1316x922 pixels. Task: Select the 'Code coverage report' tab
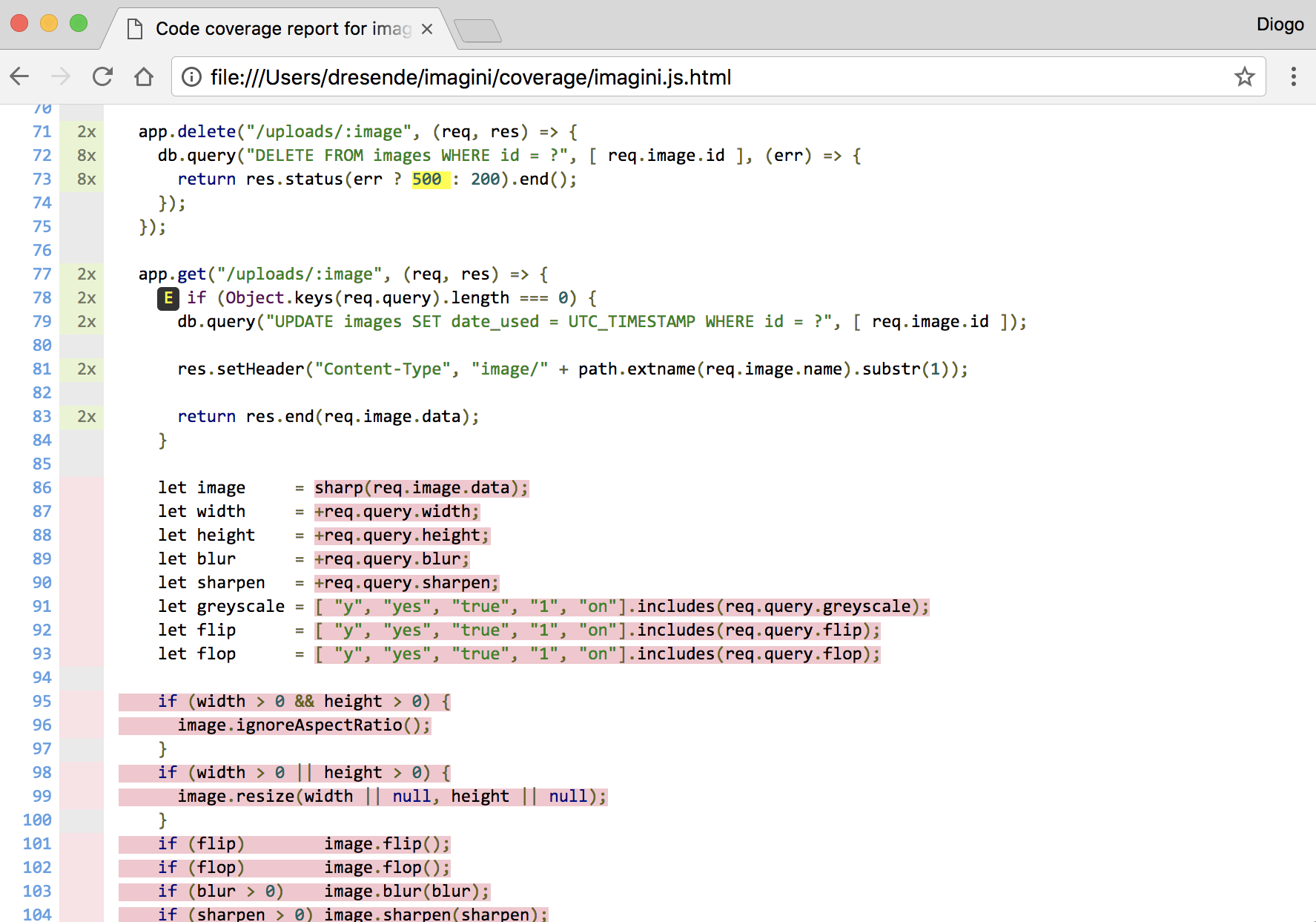coord(282,29)
